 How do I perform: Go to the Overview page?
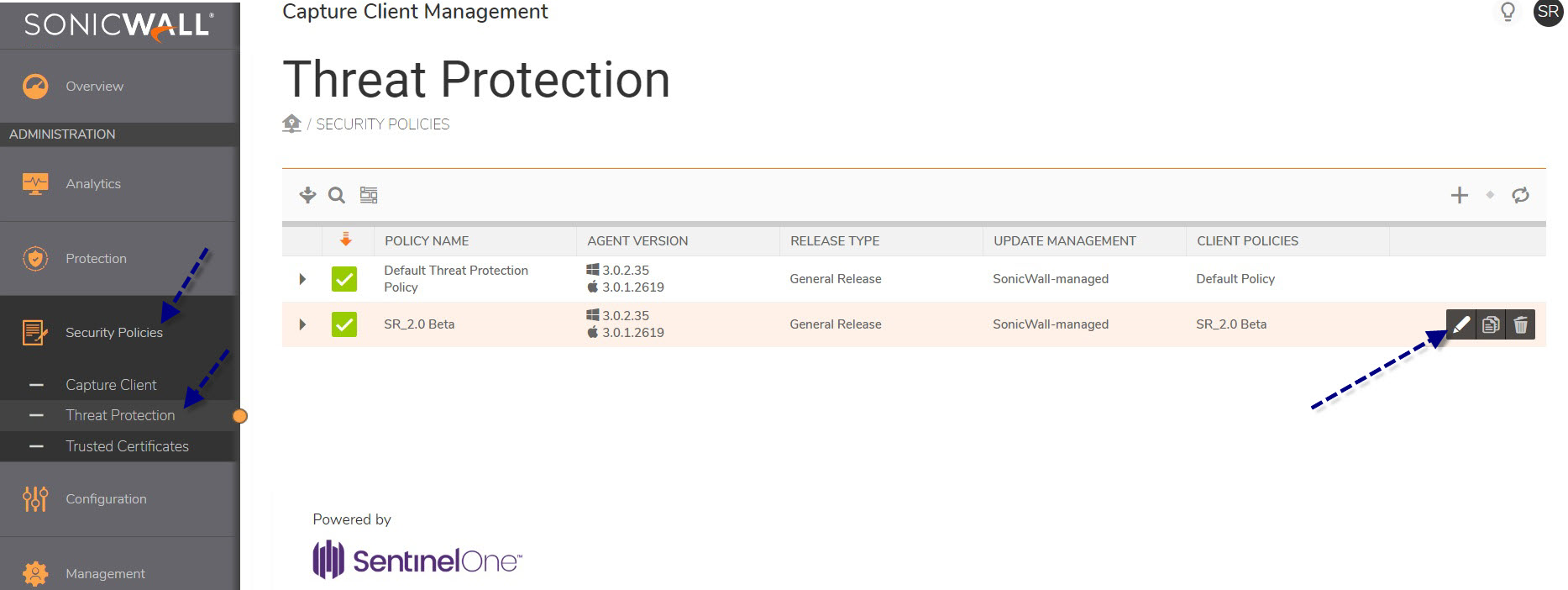point(94,87)
